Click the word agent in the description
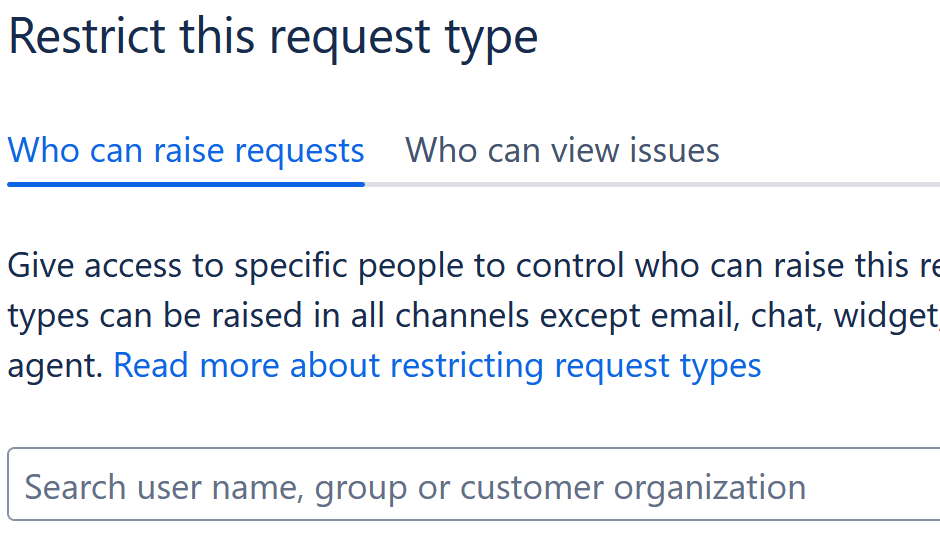Screen dimensions: 940x543 point(54,365)
